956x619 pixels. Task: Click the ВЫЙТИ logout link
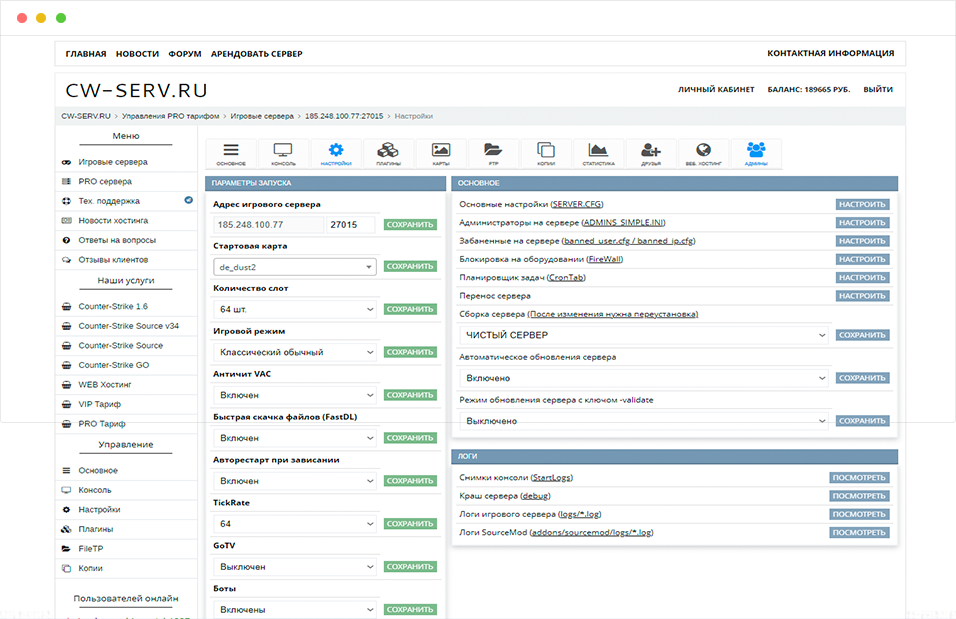[878, 89]
